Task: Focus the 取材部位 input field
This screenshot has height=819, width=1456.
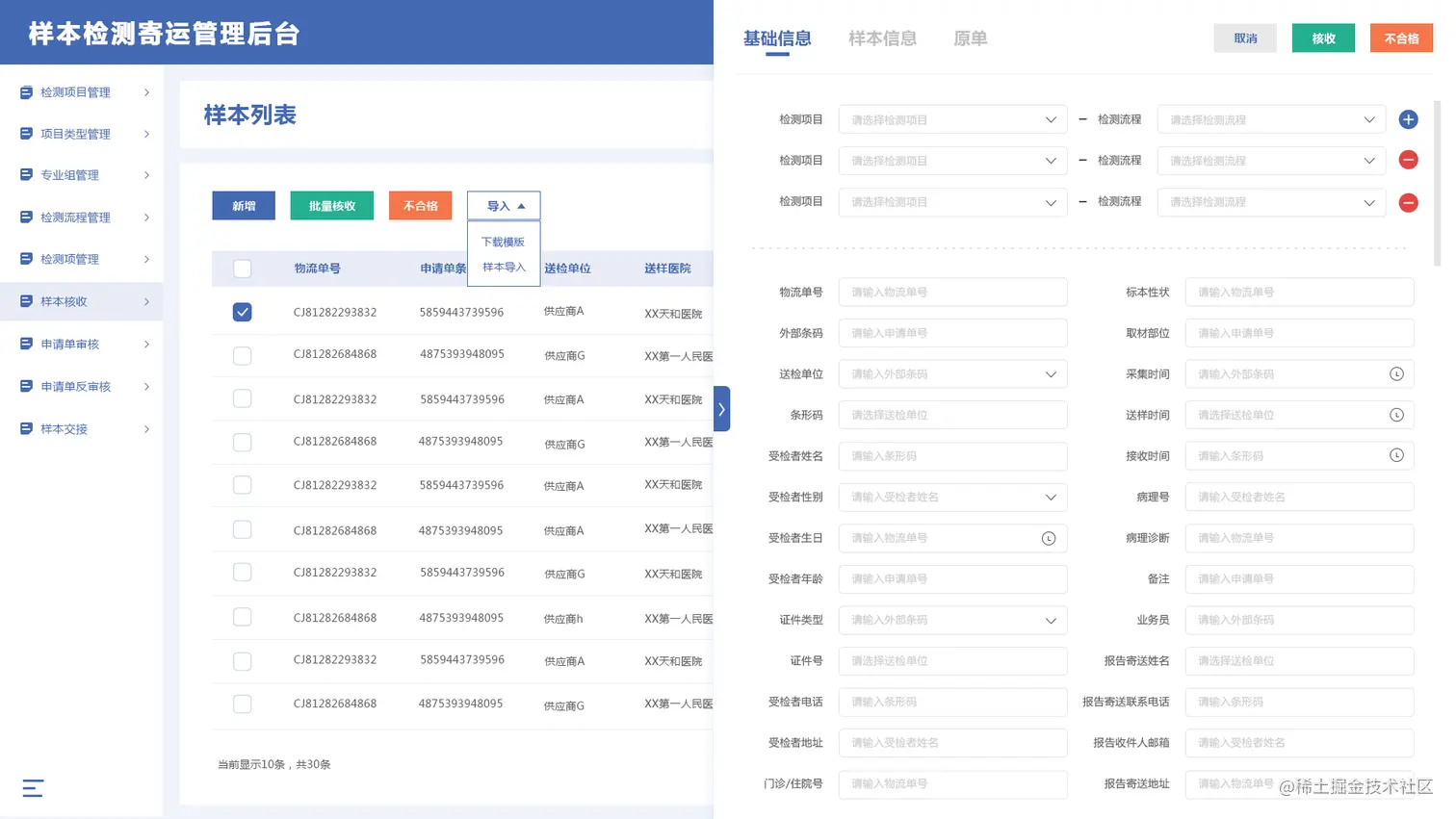Action: [1299, 333]
